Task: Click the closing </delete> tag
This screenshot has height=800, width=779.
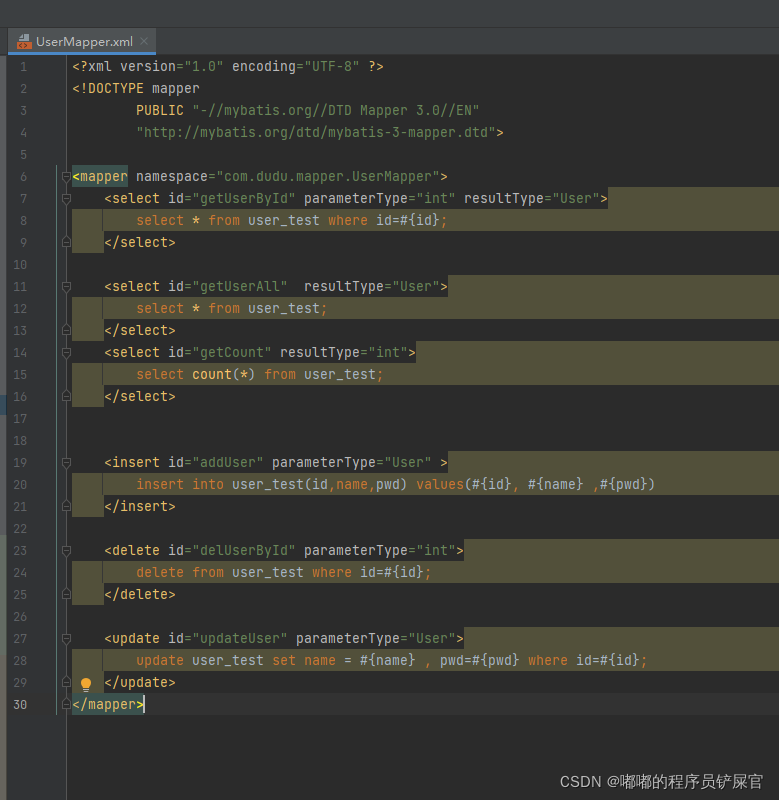Action: 140,595
